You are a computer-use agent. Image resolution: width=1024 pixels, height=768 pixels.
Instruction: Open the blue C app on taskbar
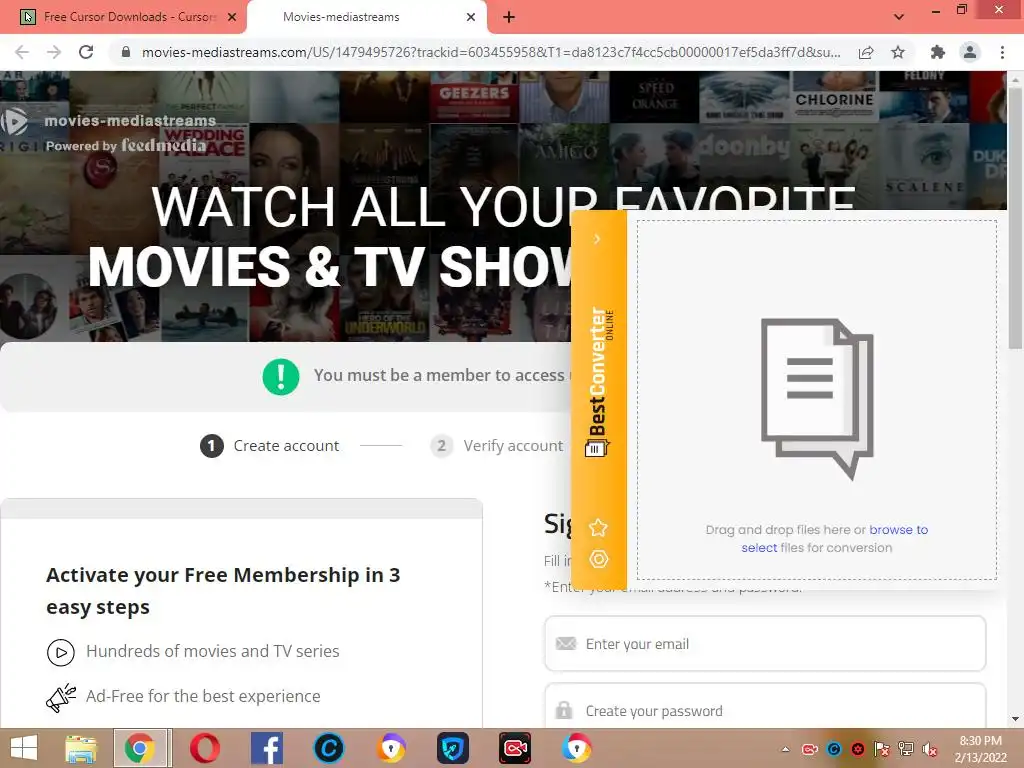(328, 748)
